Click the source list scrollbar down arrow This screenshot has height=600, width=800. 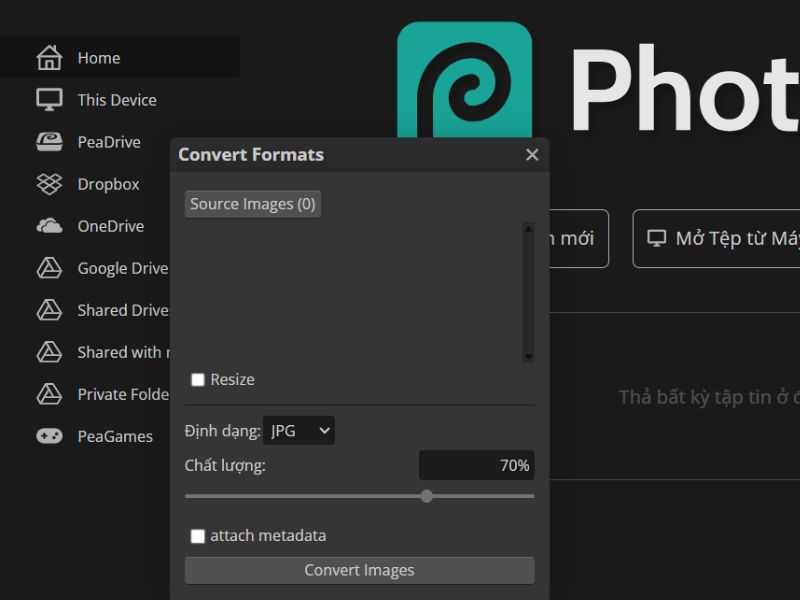[x=529, y=357]
